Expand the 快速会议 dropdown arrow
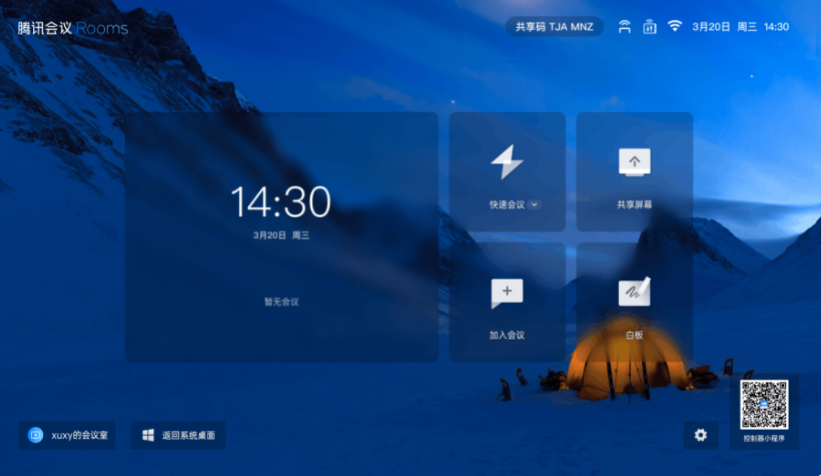 pyautogui.click(x=535, y=205)
